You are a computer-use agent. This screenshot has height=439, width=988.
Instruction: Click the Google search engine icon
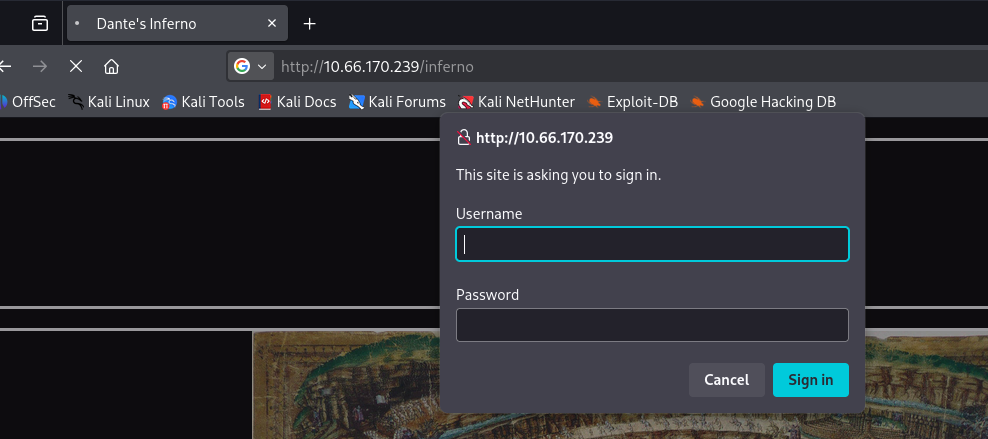pyautogui.click(x=241, y=67)
